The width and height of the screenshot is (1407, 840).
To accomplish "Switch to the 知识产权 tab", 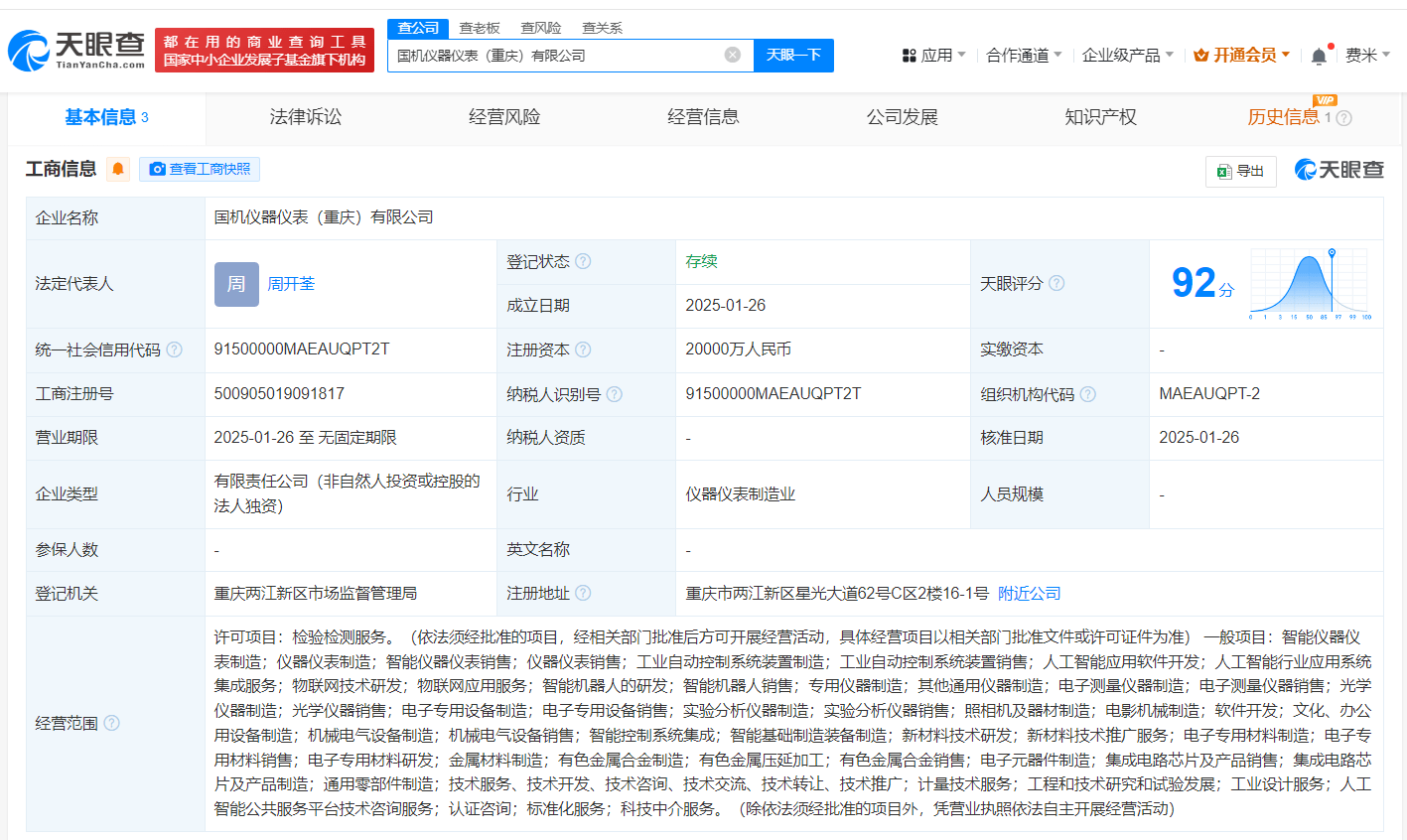I will click(x=1100, y=117).
